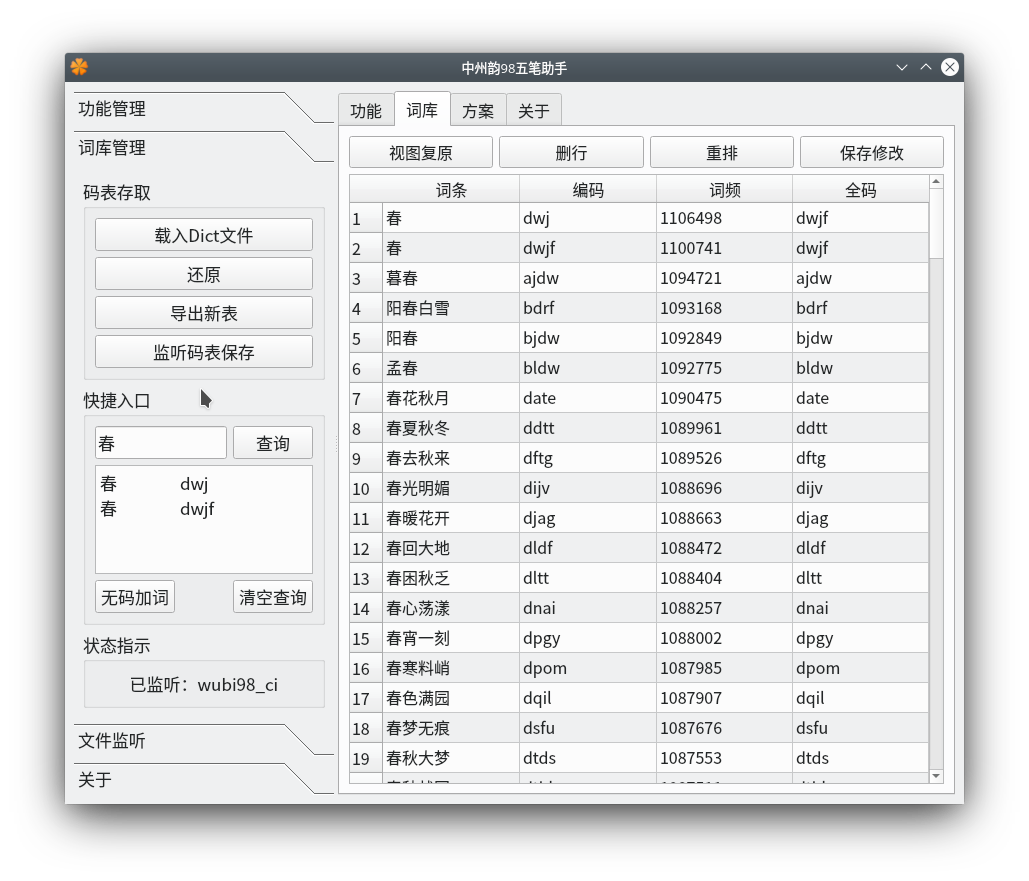Expand the 关于 sidebar section
The image size is (1029, 881).
(x=95, y=780)
